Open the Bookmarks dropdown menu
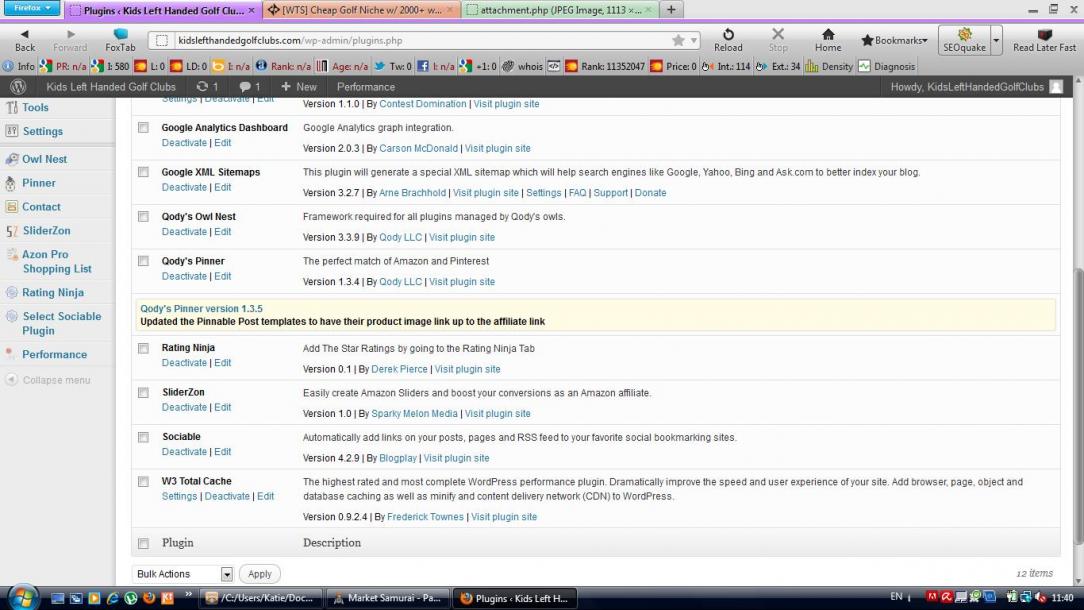The width and height of the screenshot is (1084, 610). click(893, 40)
